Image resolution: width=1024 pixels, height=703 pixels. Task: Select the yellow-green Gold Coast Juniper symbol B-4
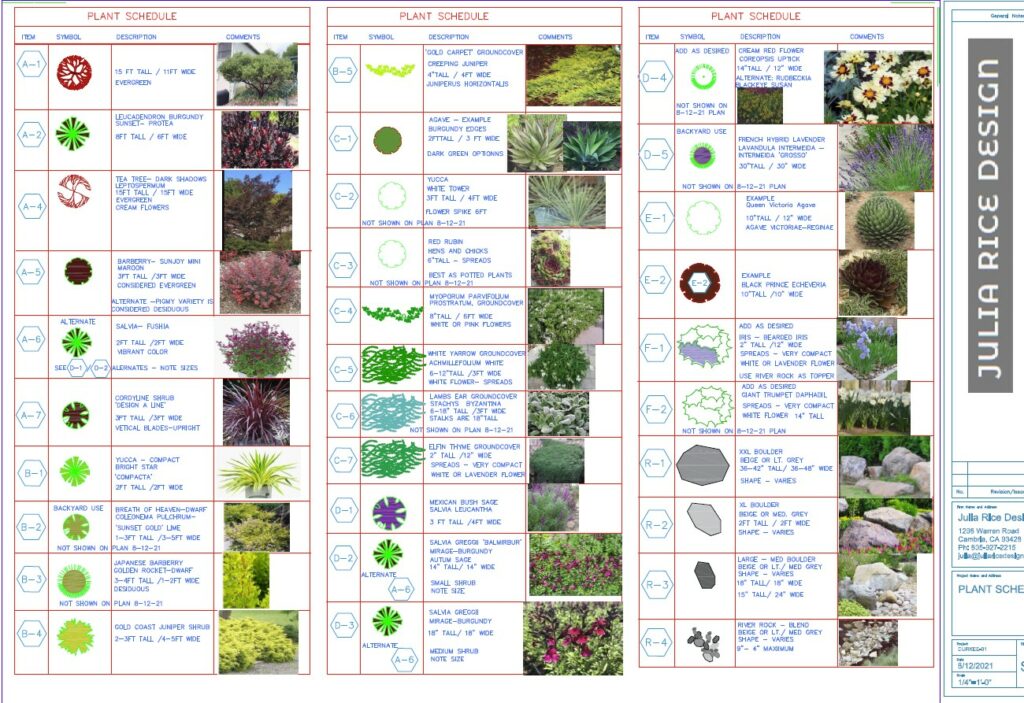click(x=76, y=637)
